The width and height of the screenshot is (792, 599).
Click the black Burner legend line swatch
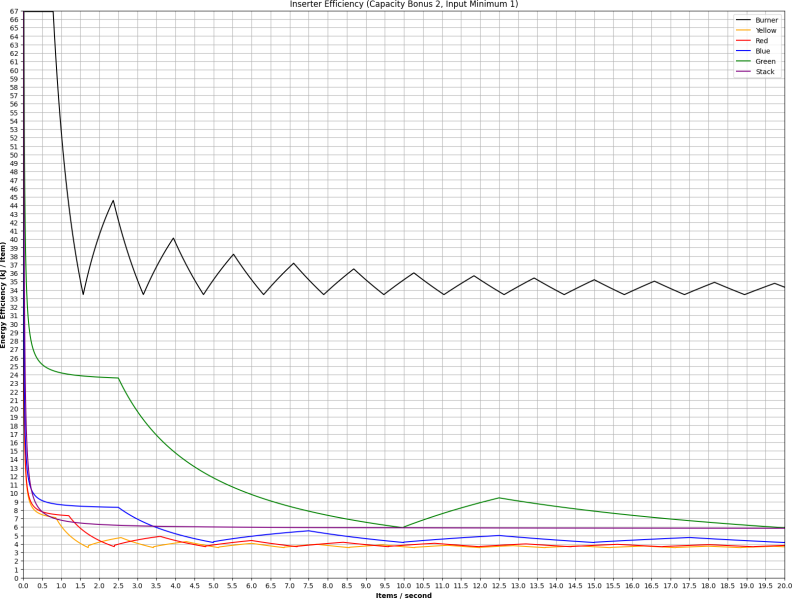pos(744,20)
